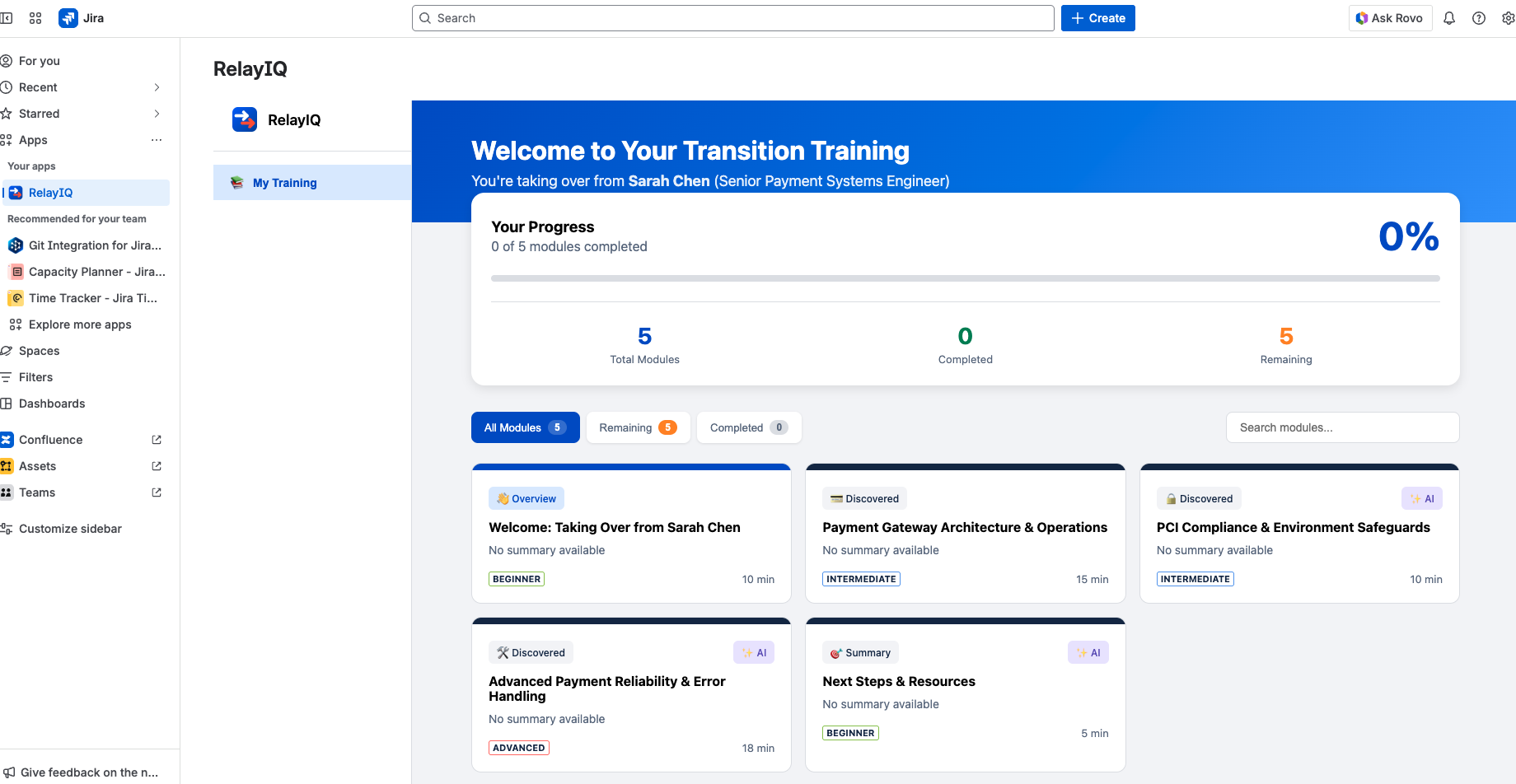Click the Teams icon
Screen dimensions: 1516x784
(x=7, y=492)
